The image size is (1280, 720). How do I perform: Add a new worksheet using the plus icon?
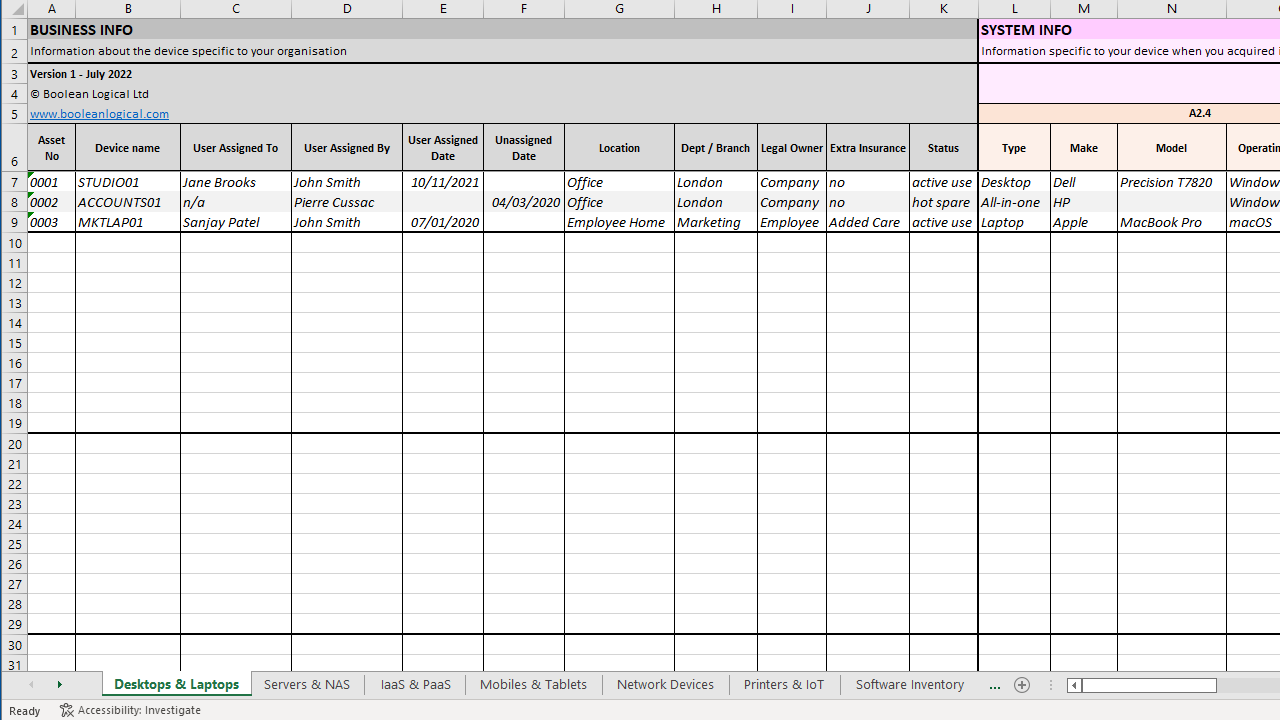[1021, 685]
